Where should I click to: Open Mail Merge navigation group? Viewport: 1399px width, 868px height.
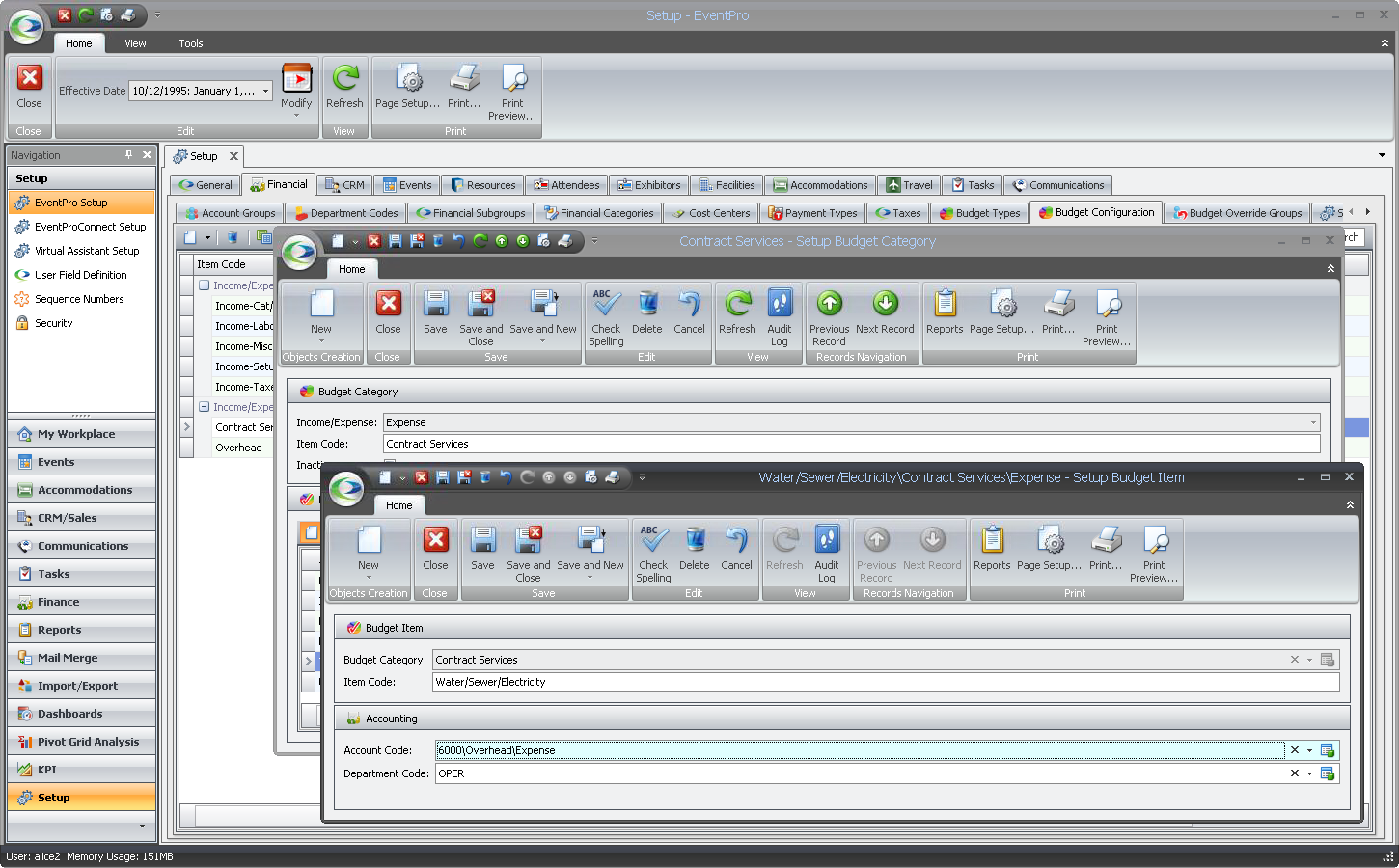coord(81,658)
